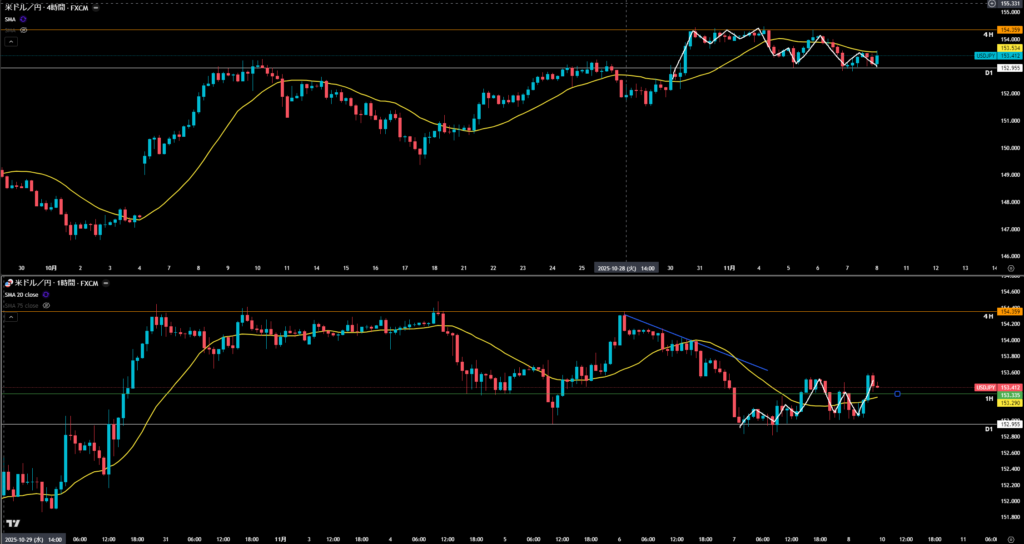Click the SMA indicator icon on the 4-hour chart
The image size is (1024, 544).
24,19
